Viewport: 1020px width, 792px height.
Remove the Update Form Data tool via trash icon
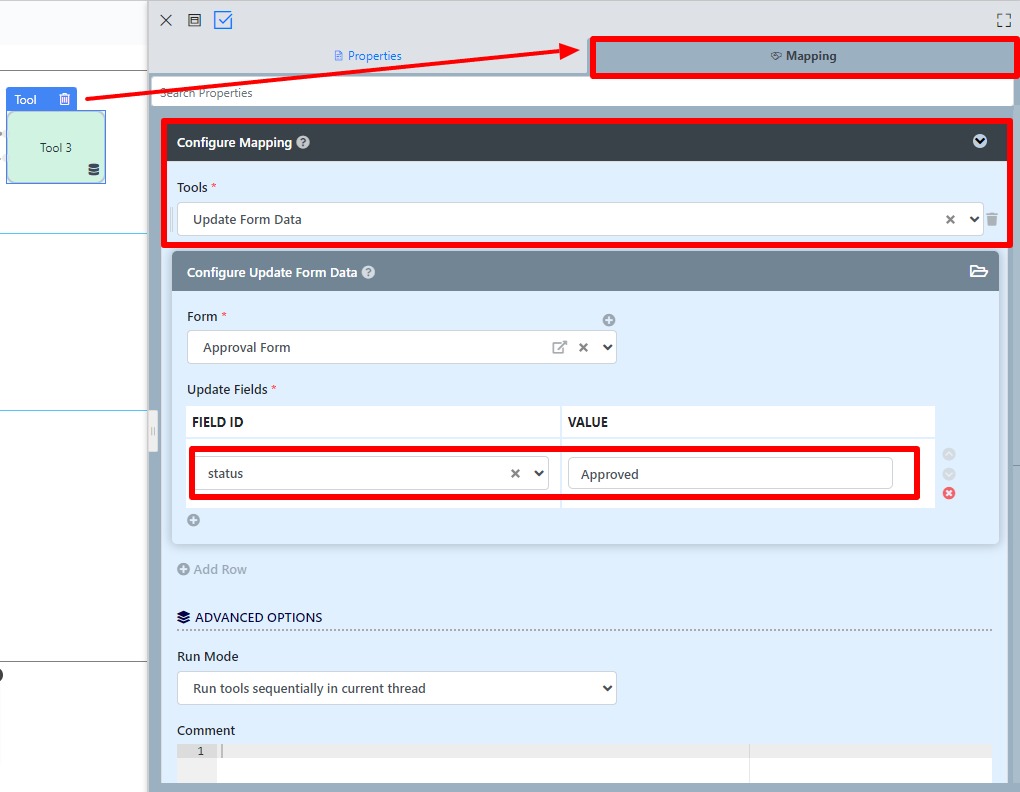(992, 219)
